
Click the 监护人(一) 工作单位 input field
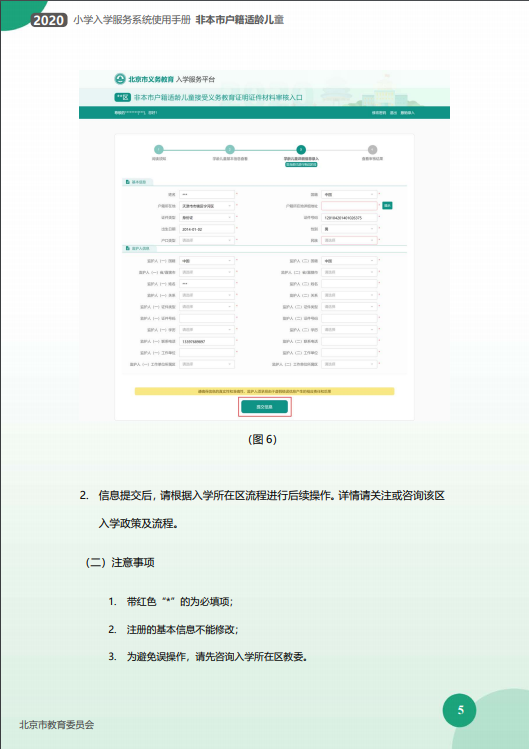tap(207, 353)
